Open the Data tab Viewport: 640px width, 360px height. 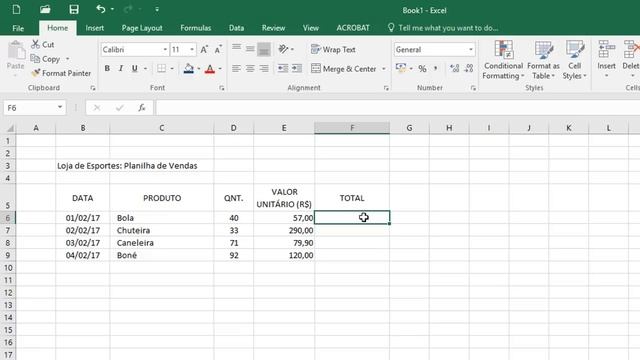coord(236,28)
